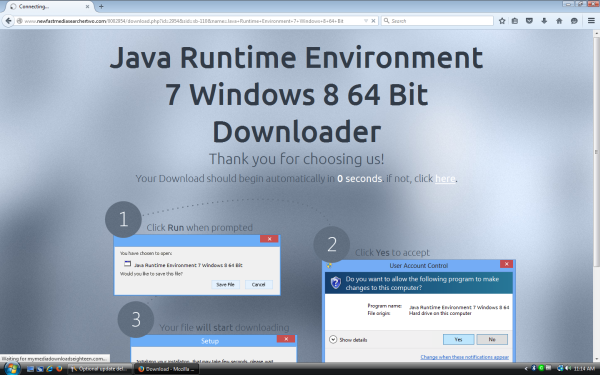Close the User Account Control sample dialog

pyautogui.click(x=506, y=264)
